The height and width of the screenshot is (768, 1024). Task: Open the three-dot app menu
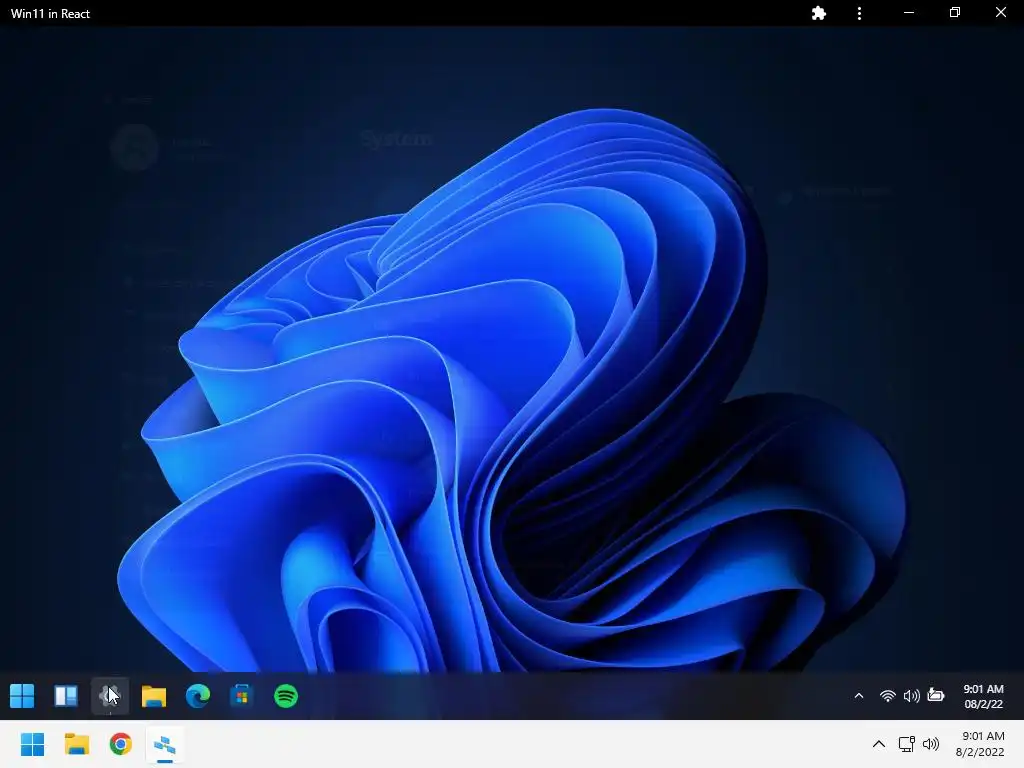click(859, 13)
